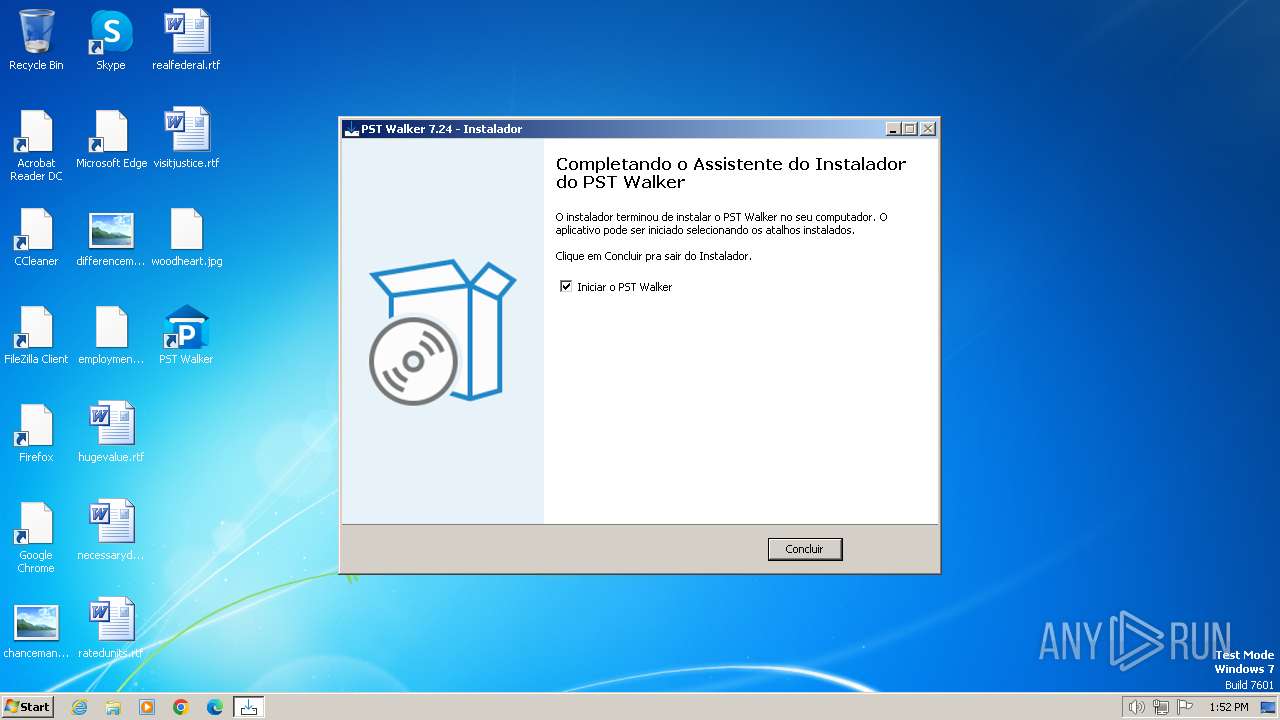
Task: Open Windows Media Player taskbar icon
Action: pos(147,707)
